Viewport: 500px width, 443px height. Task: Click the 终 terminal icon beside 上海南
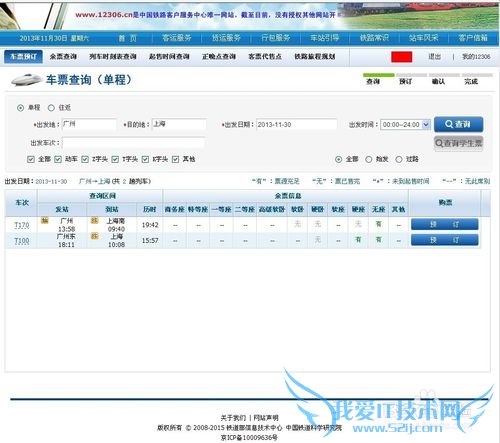(95, 220)
